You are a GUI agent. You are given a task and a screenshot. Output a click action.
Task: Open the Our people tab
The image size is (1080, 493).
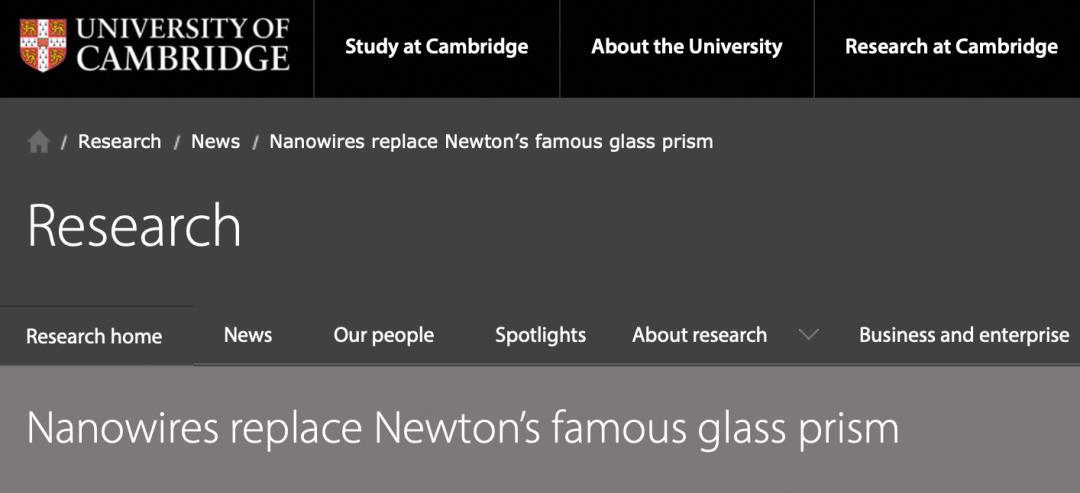pyautogui.click(x=383, y=335)
